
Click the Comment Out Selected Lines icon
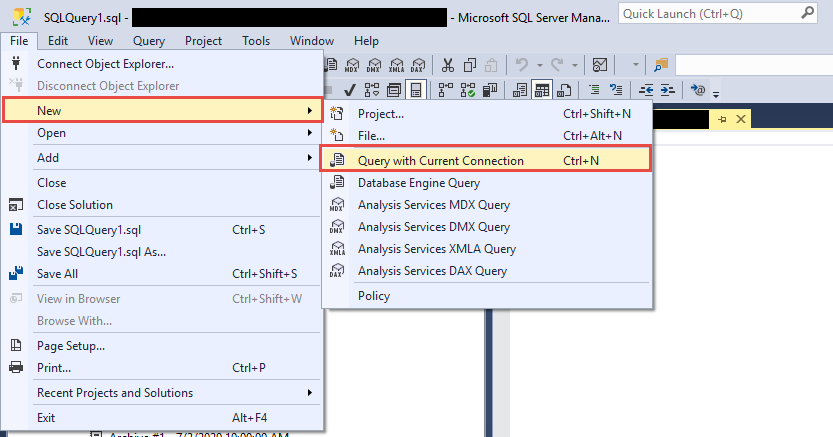tap(594, 91)
